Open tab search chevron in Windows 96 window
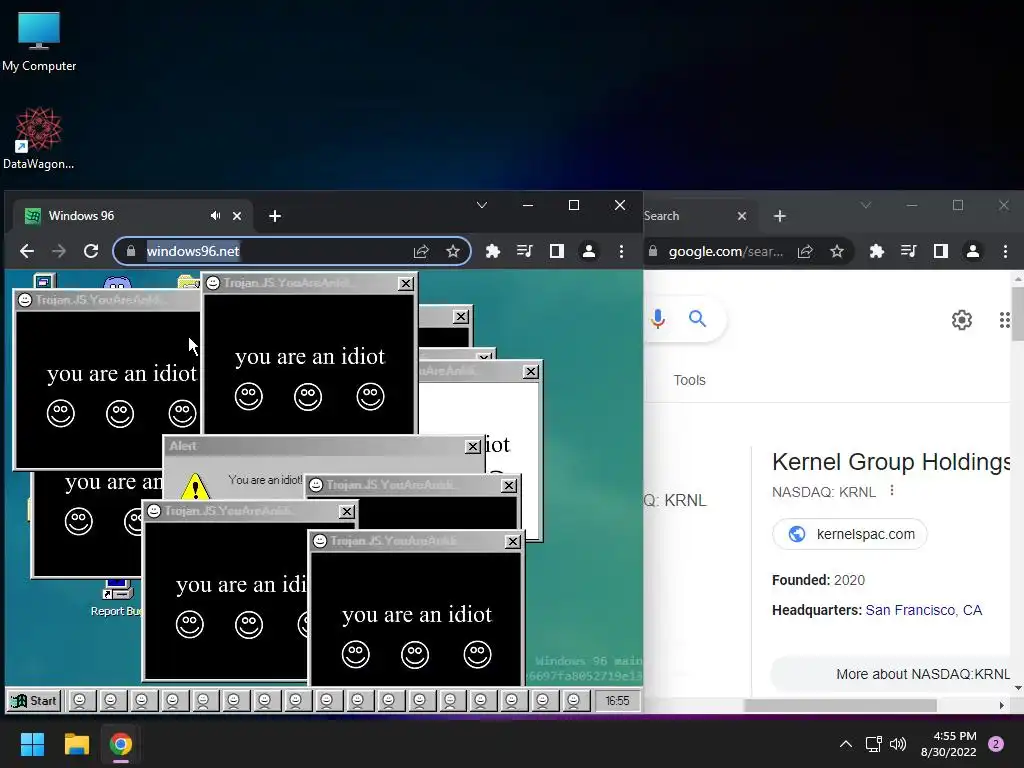 point(482,205)
